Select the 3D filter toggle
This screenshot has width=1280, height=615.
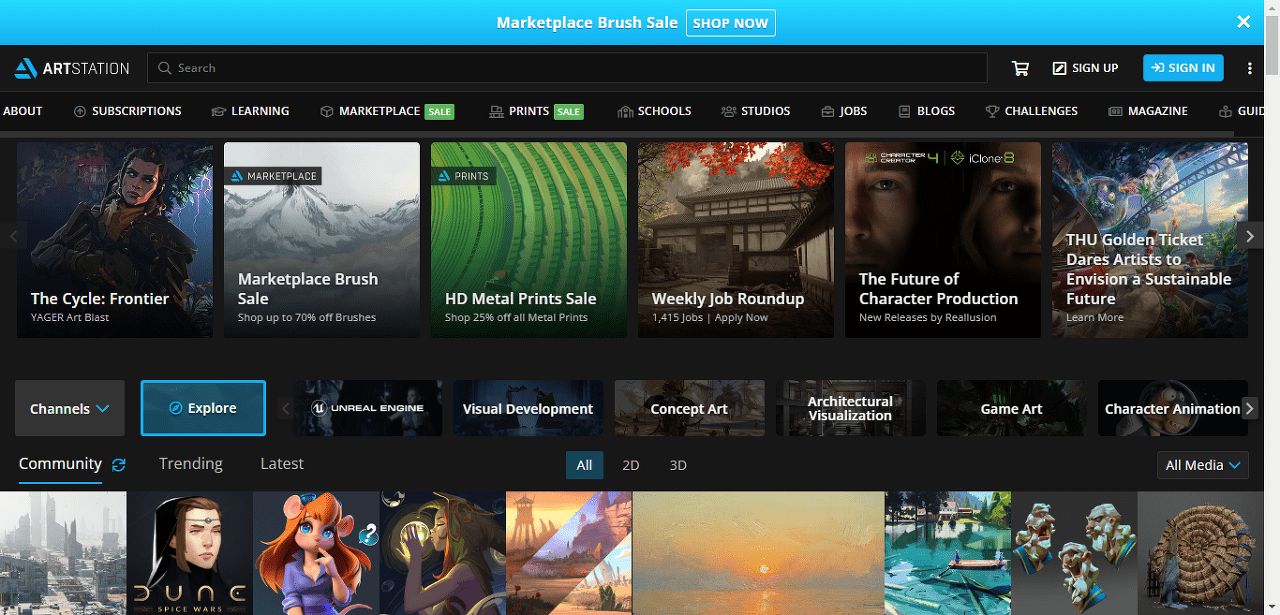tap(678, 465)
